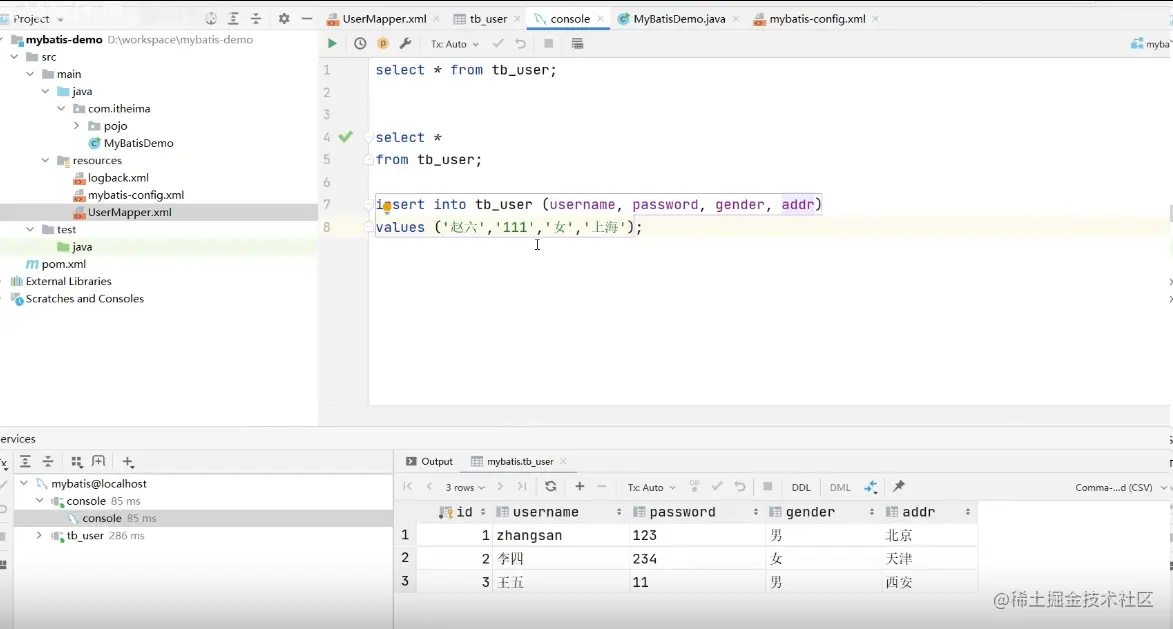1173x629 pixels.
Task: Open results Tx: Auto dropdown
Action: pyautogui.click(x=652, y=487)
